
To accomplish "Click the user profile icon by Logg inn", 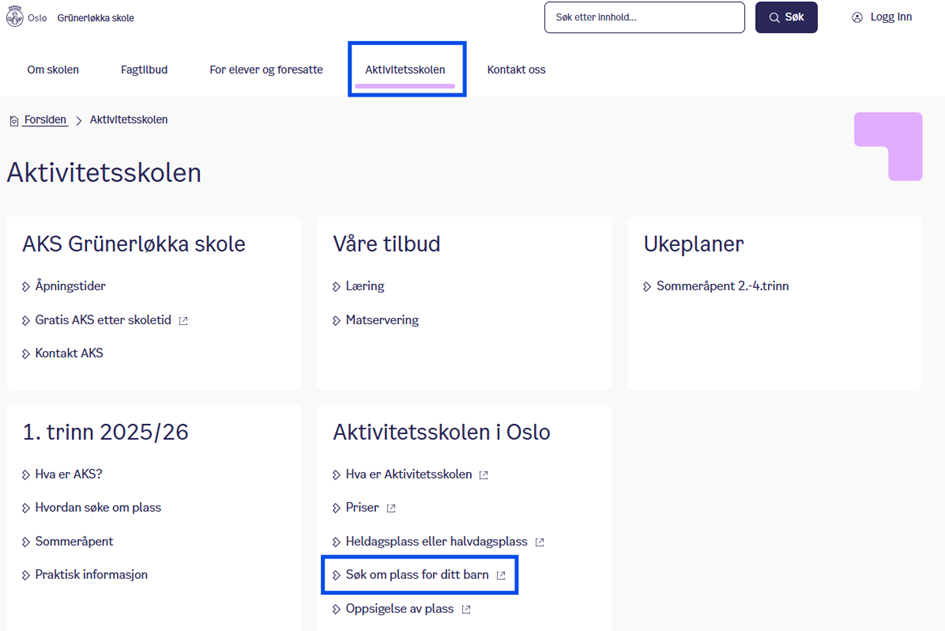I will coord(857,18).
